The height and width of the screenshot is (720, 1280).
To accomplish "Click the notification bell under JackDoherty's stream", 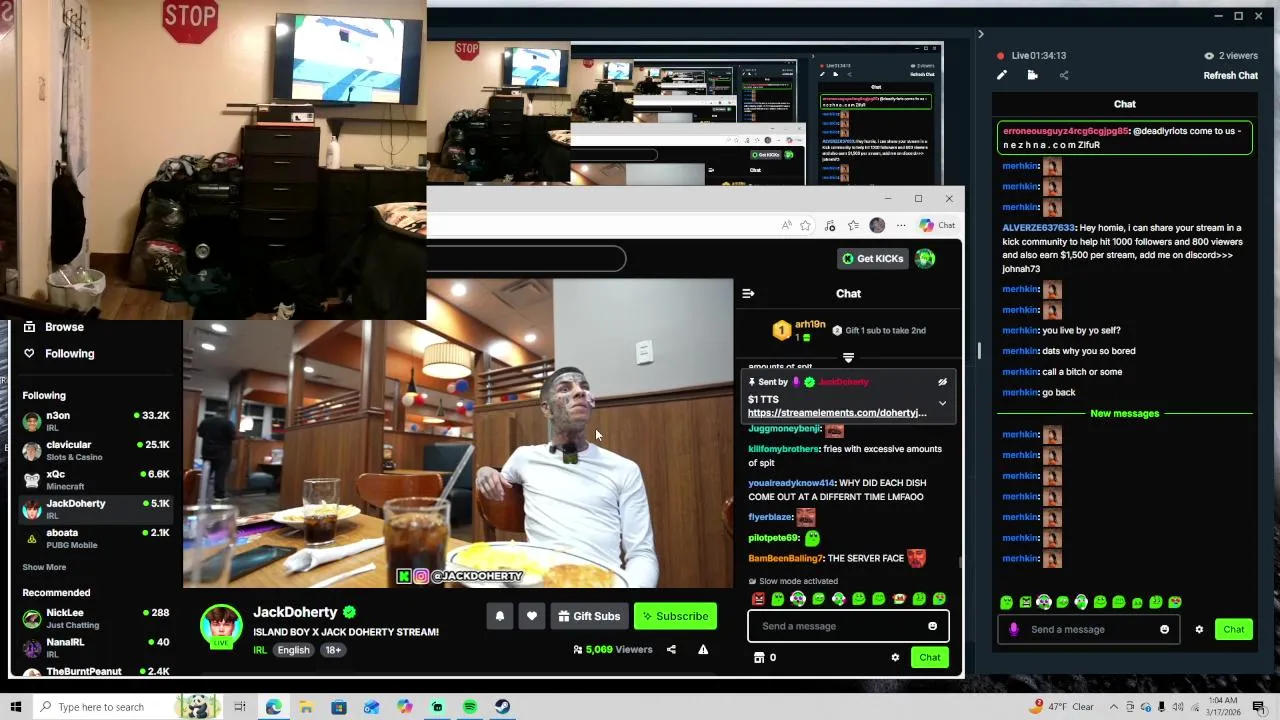I will click(x=500, y=616).
